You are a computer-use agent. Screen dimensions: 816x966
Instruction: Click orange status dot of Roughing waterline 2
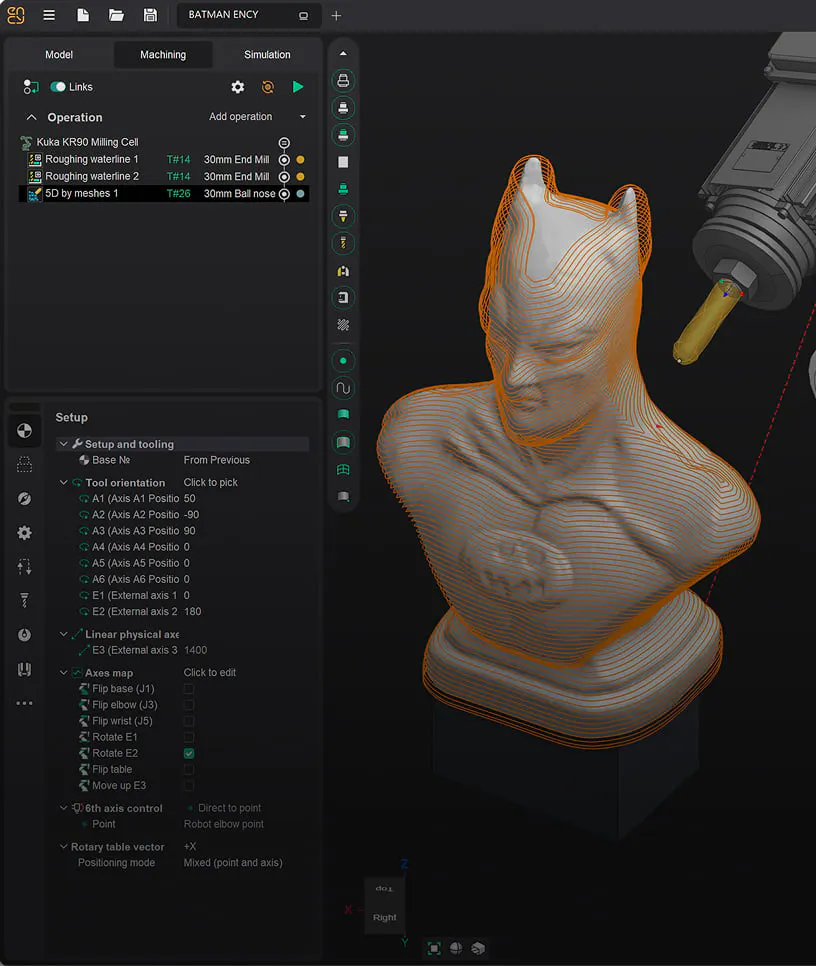[x=301, y=177]
